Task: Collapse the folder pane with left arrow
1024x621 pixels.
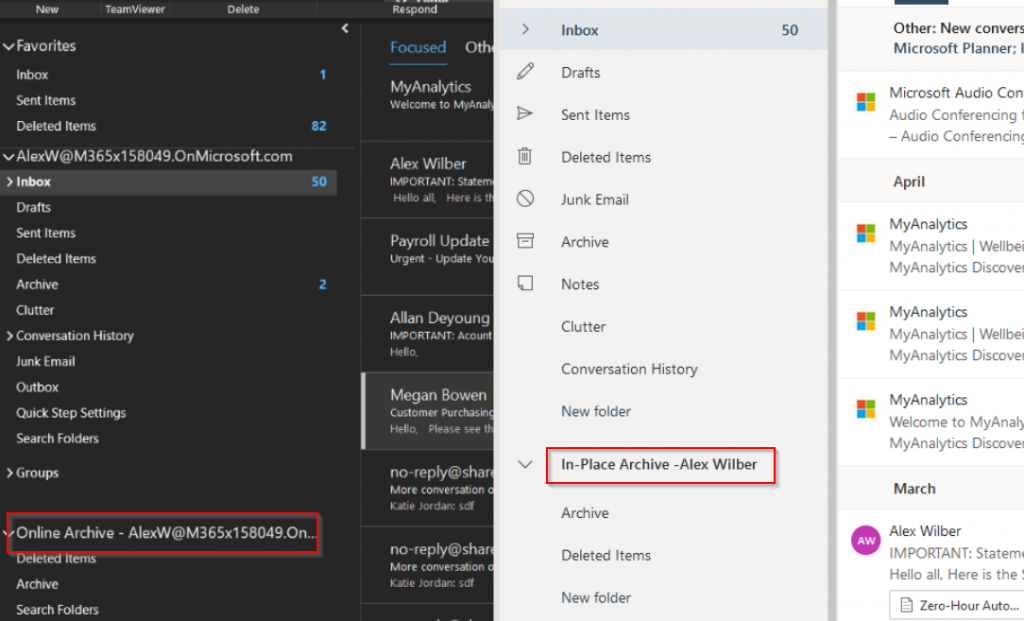Action: click(345, 28)
